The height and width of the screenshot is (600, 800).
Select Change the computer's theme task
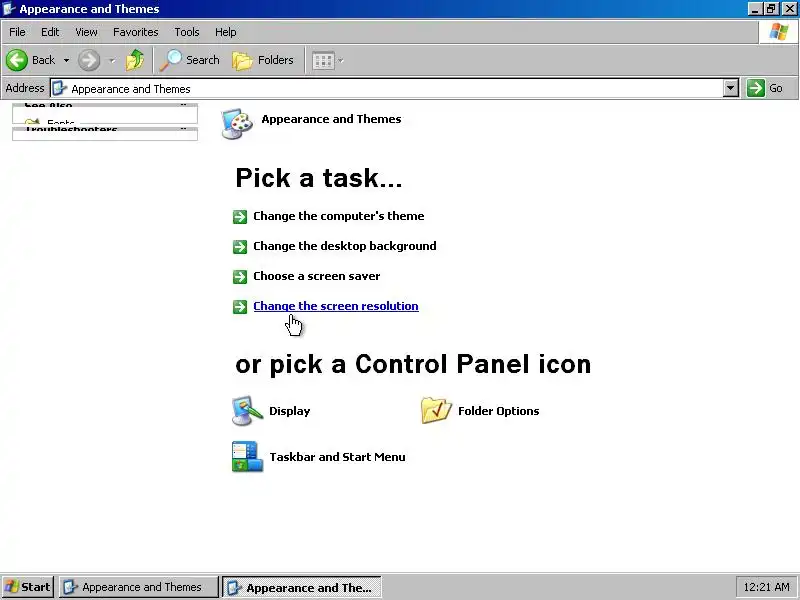339,216
